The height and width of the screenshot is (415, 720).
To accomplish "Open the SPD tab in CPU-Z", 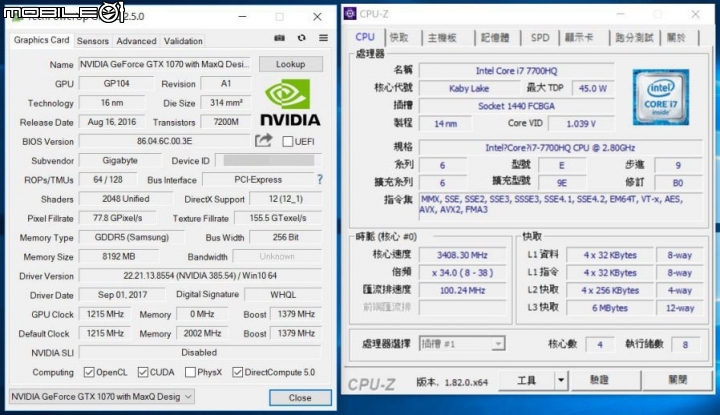I will tap(540, 38).
